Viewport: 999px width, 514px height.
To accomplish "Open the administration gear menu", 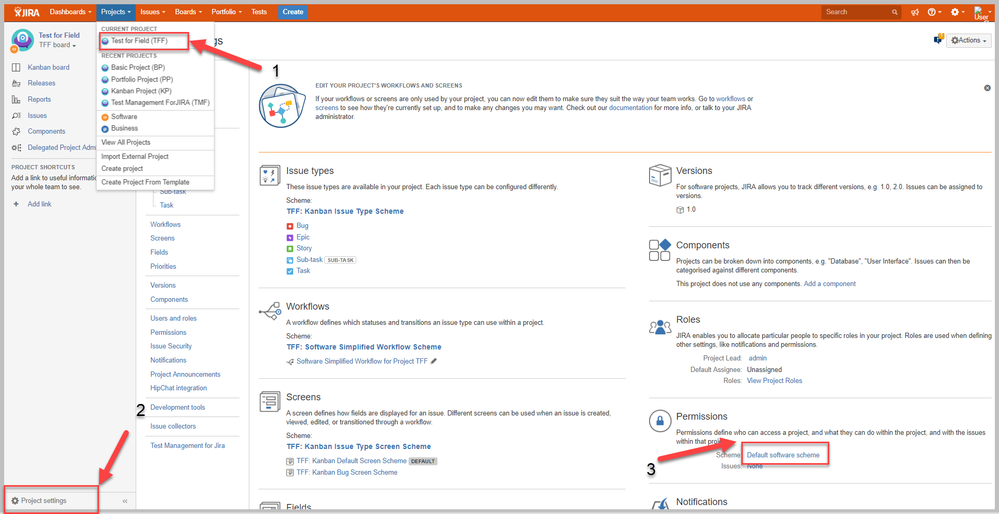I will click(957, 12).
